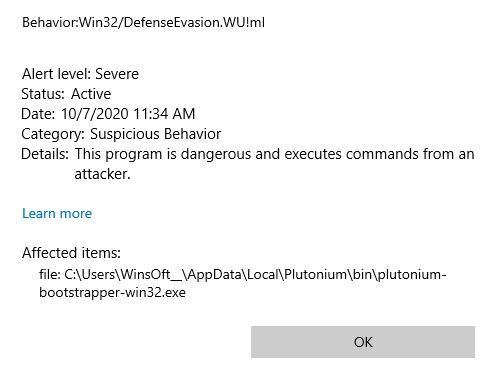Click the Date label
The height and width of the screenshot is (373, 498).
pyautogui.click(x=38, y=114)
